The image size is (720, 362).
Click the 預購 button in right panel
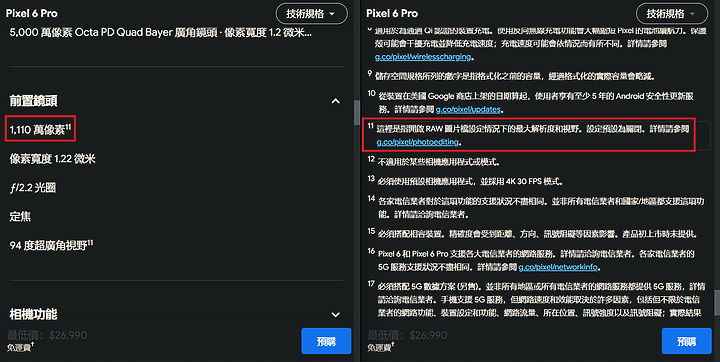pos(686,341)
